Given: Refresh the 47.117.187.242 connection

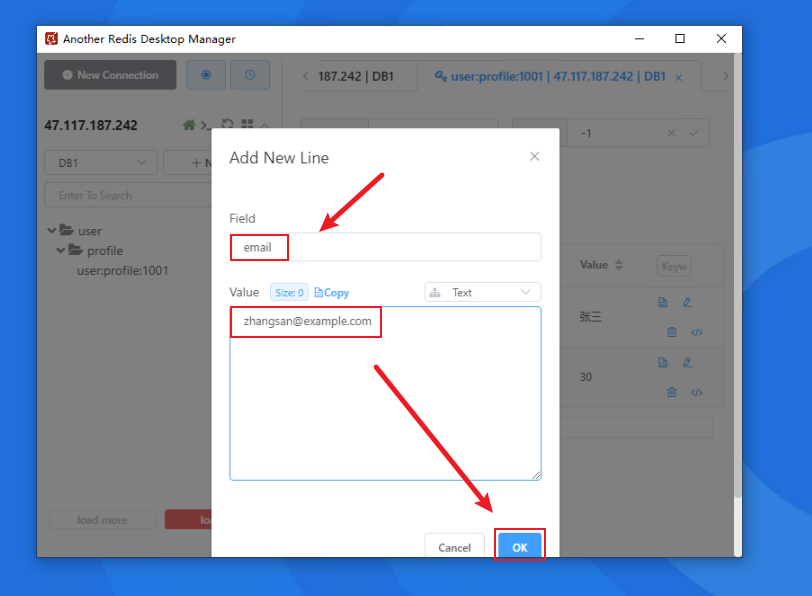Looking at the screenshot, I should [227, 124].
